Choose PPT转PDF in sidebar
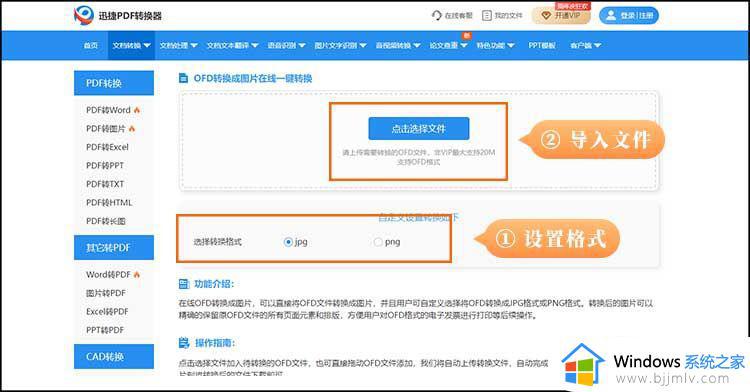 (x=105, y=330)
